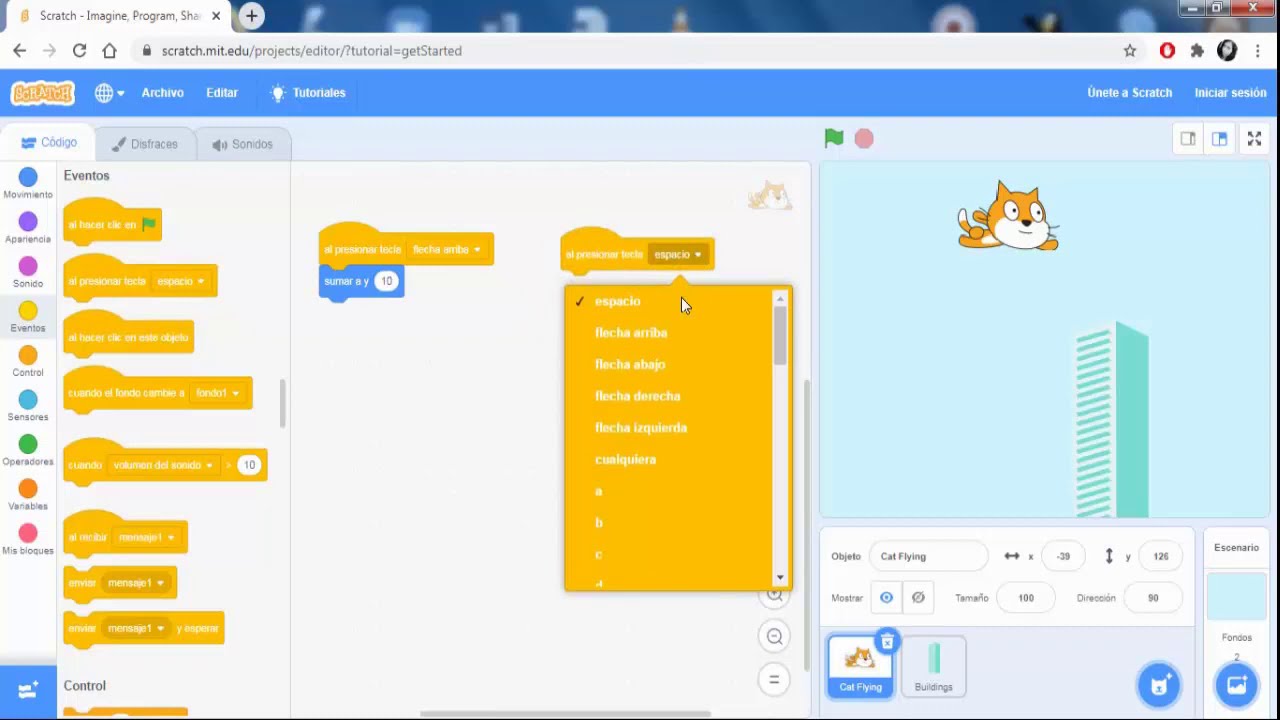Edit the sprite name field Cat Flying
The height and width of the screenshot is (720, 1280).
(928, 557)
